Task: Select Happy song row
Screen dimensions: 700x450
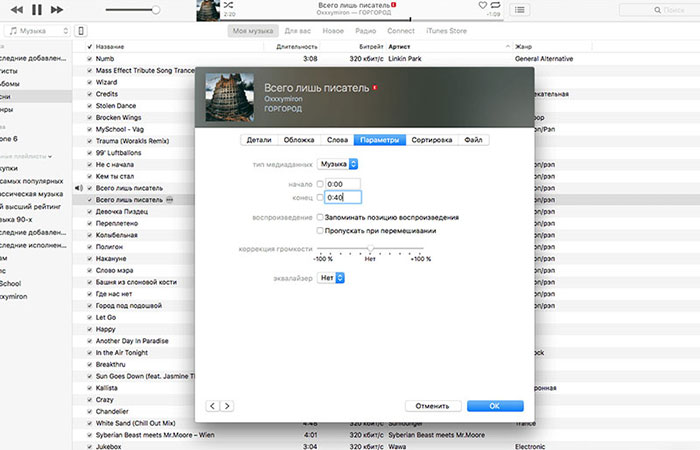Action: coord(105,329)
